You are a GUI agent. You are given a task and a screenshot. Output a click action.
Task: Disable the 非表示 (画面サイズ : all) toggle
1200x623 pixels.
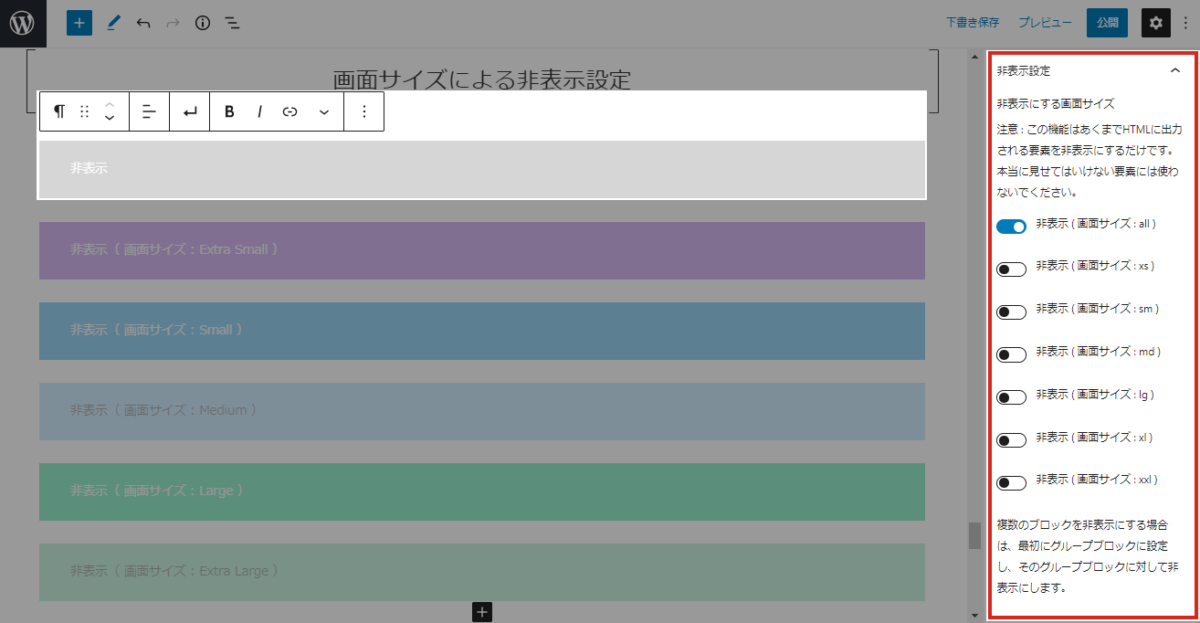[x=1011, y=227]
